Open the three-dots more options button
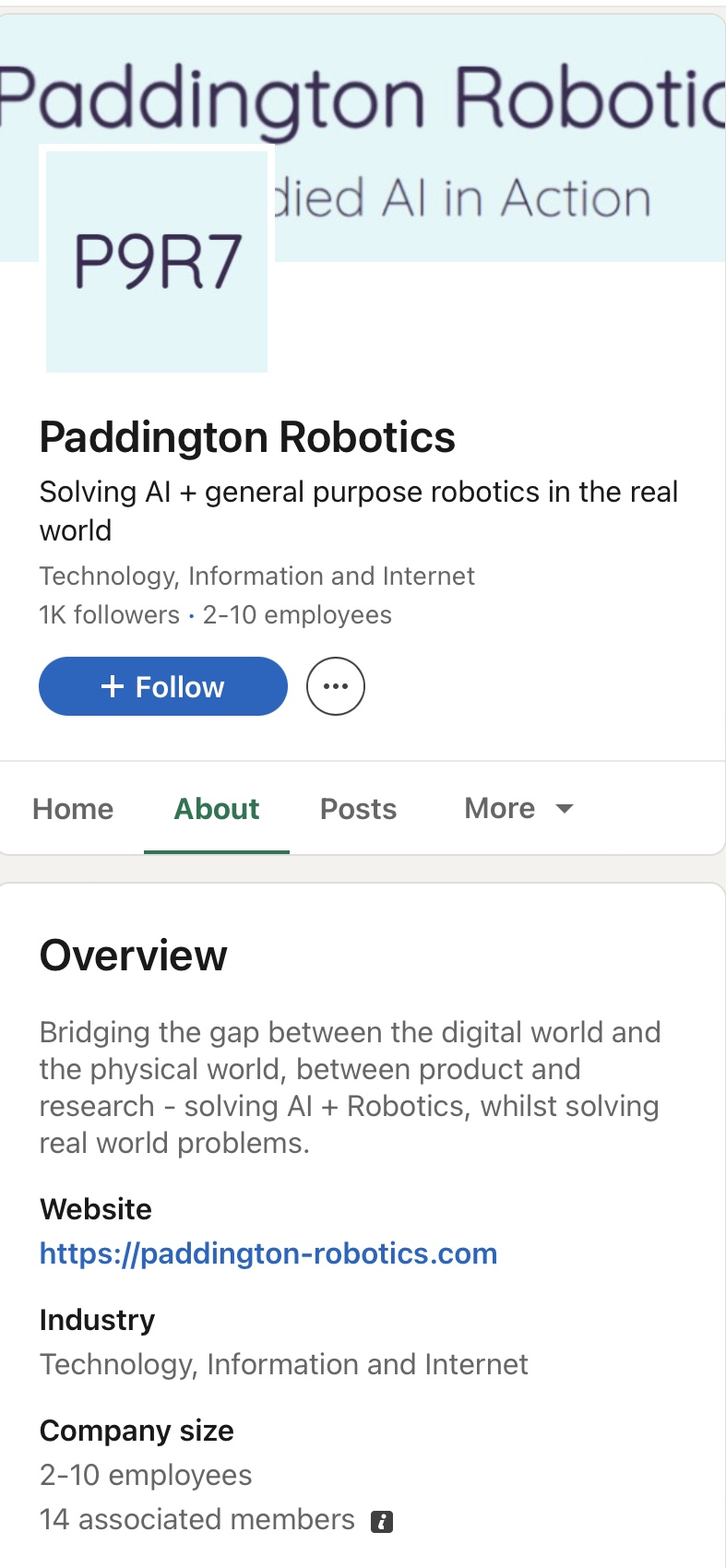 pyautogui.click(x=336, y=686)
